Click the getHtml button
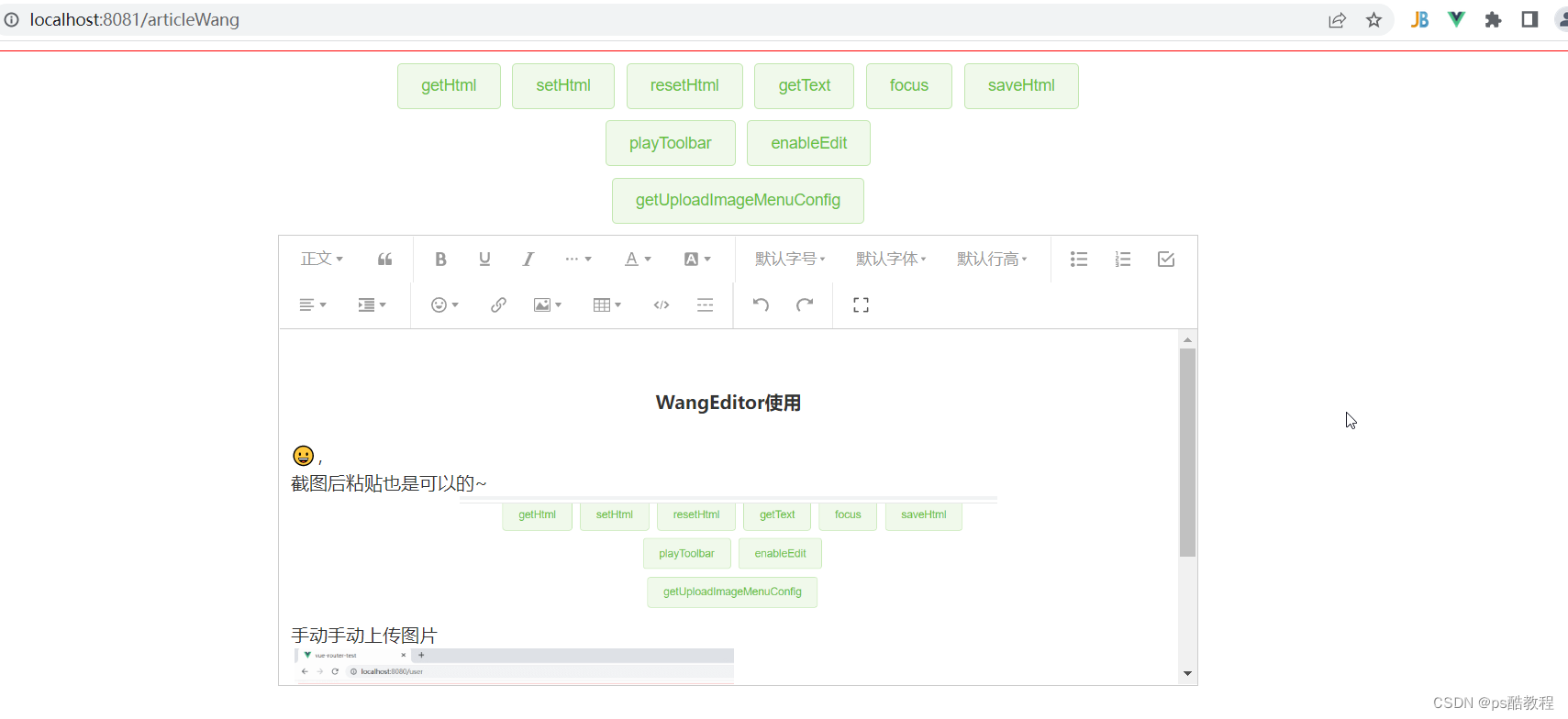The image size is (1568, 719). click(x=449, y=86)
